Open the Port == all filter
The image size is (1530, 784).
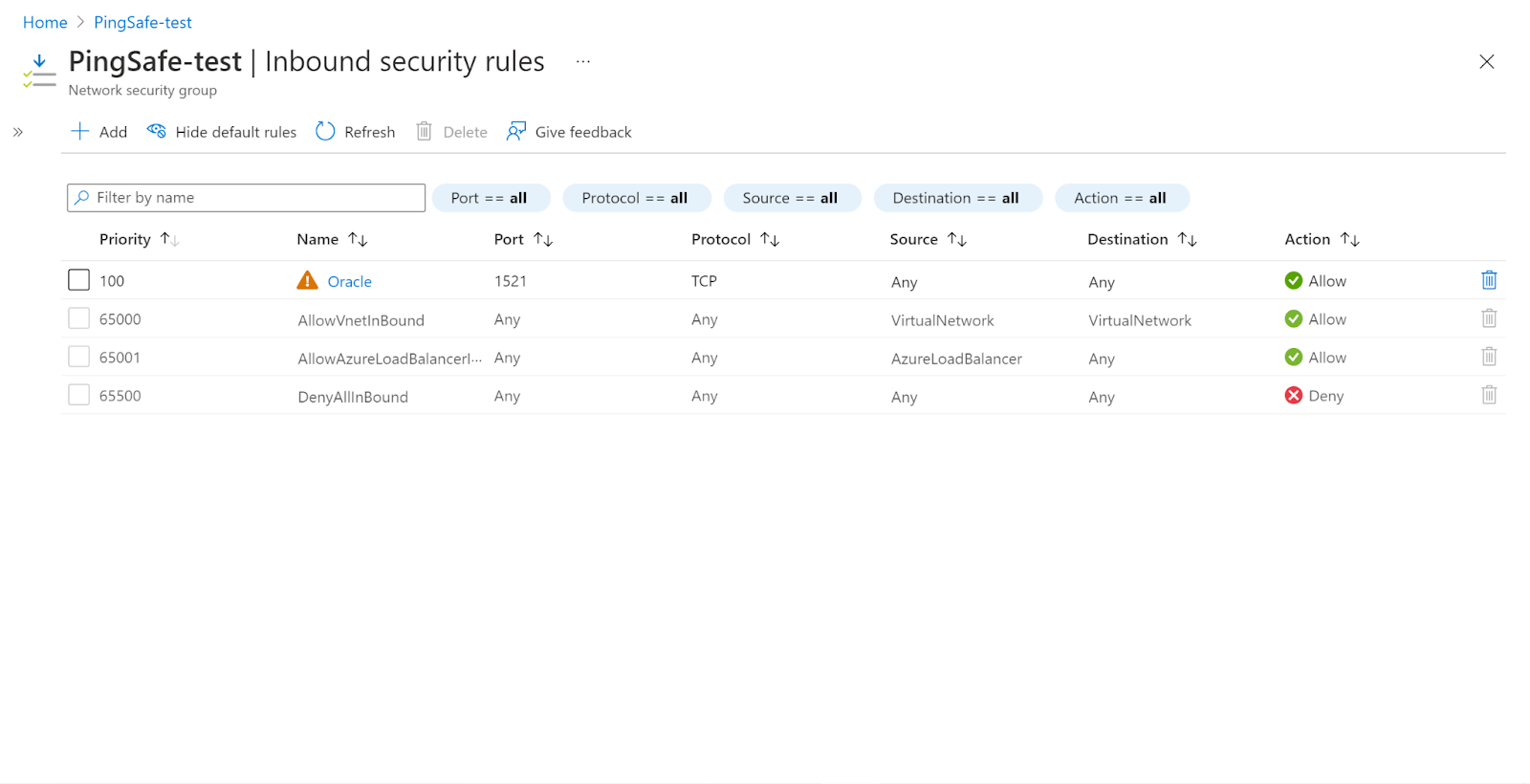coord(490,198)
